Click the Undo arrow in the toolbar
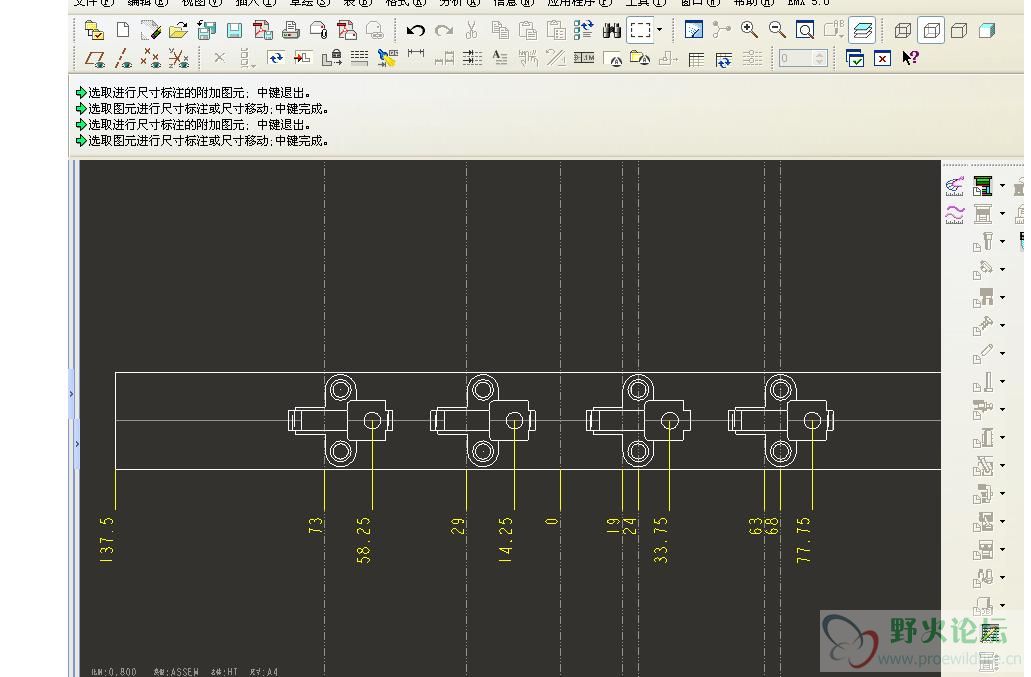This screenshot has width=1031, height=677. pyautogui.click(x=416, y=30)
